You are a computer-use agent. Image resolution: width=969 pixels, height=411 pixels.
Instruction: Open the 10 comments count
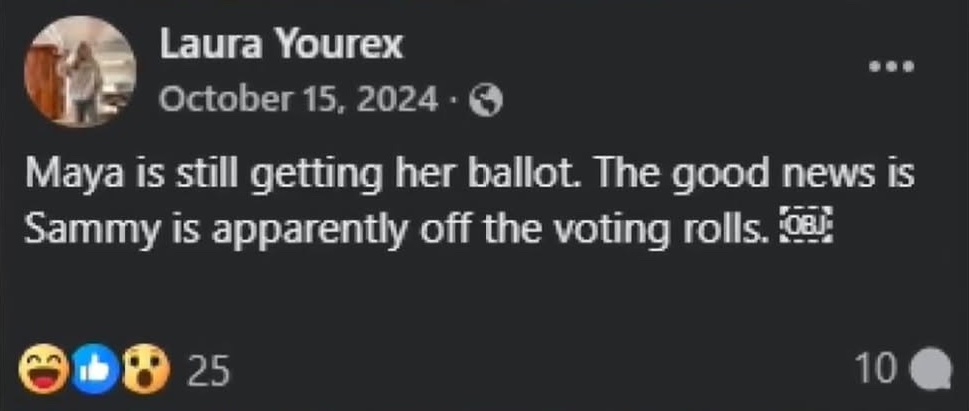click(875, 371)
